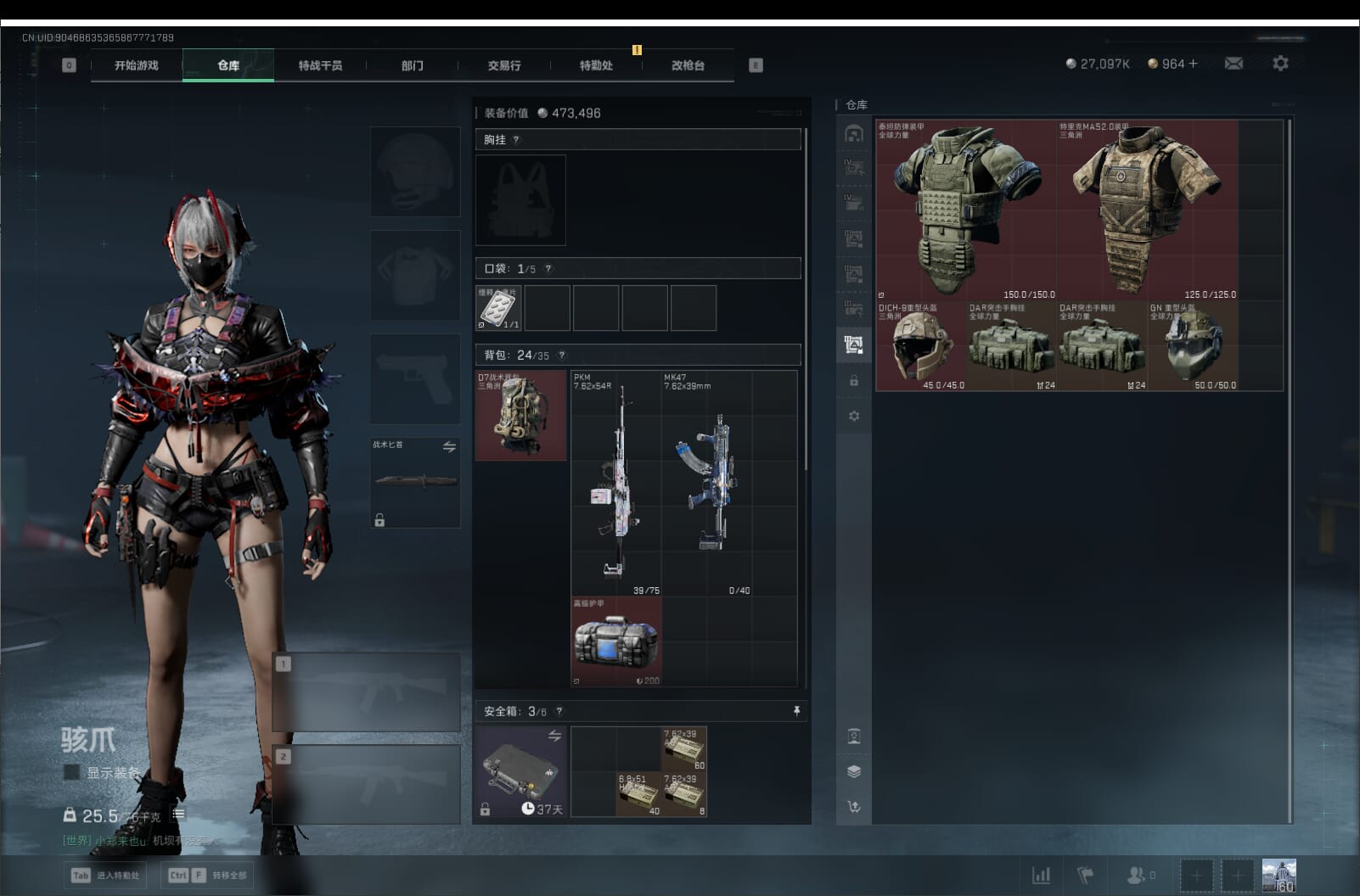The image size is (1360, 896).
Task: Select the helmet category icon in warehouse sidebar
Action: [x=854, y=134]
